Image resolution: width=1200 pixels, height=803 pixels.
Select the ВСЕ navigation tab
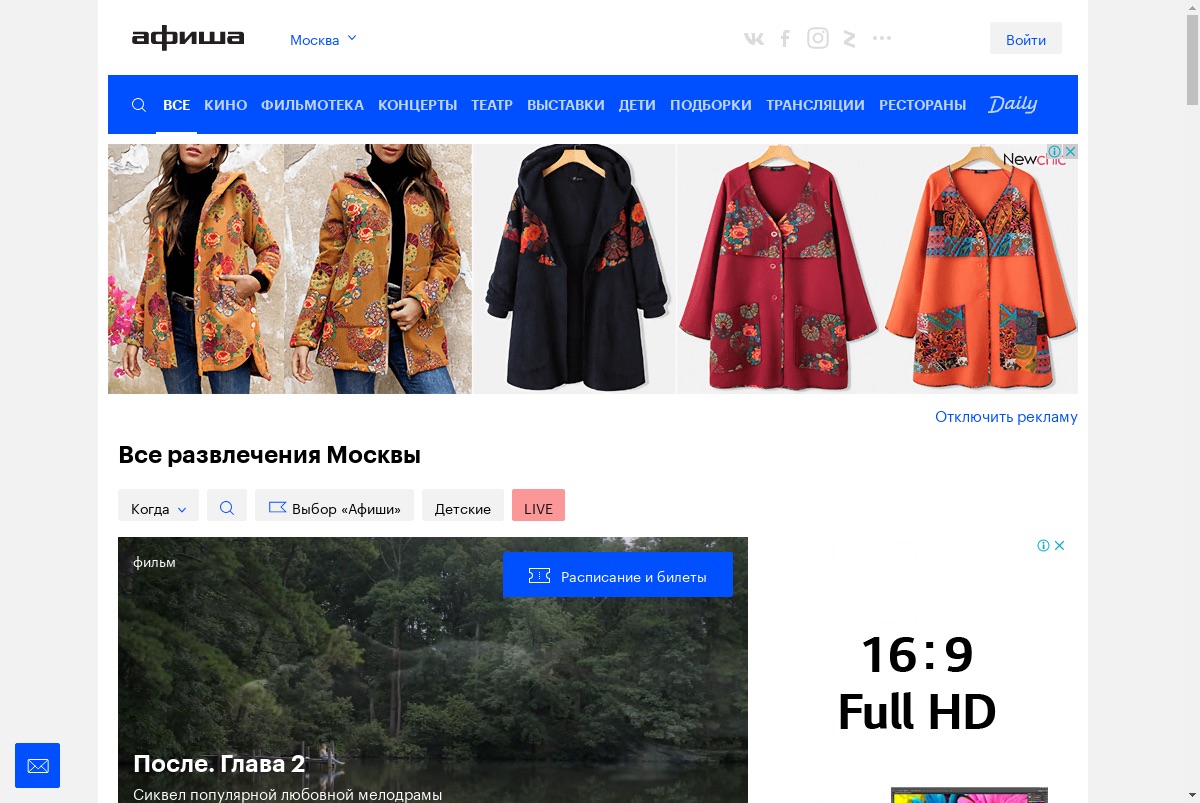pos(176,105)
